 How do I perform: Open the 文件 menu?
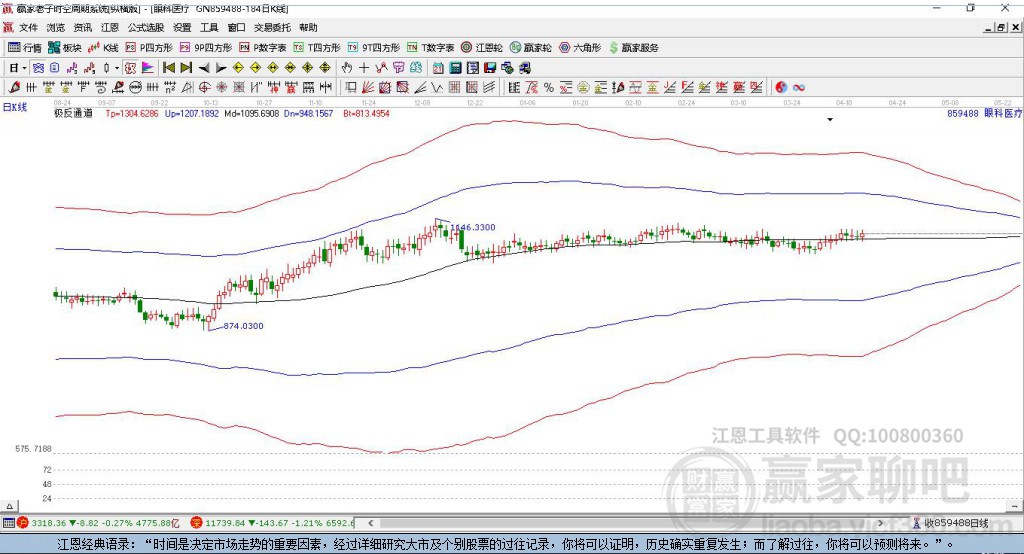pos(28,27)
